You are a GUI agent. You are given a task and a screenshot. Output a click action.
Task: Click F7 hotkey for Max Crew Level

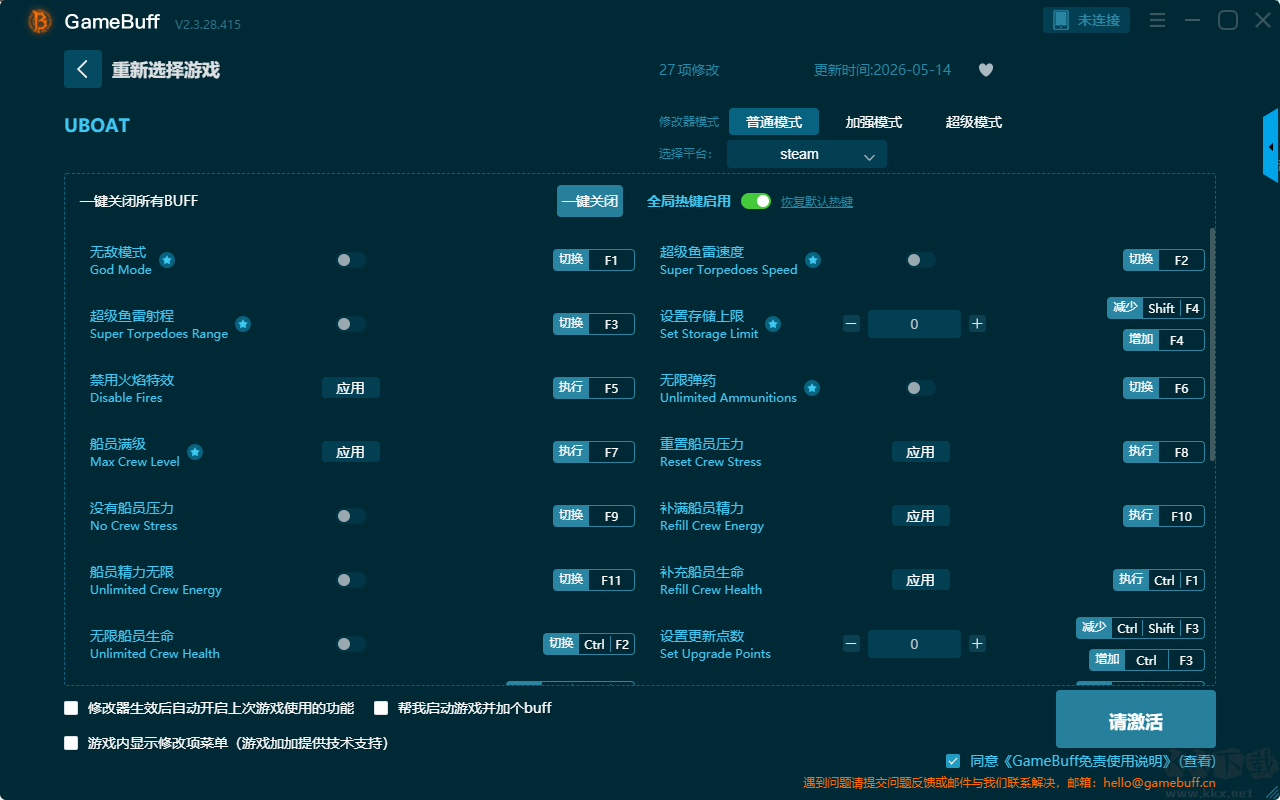point(594,452)
